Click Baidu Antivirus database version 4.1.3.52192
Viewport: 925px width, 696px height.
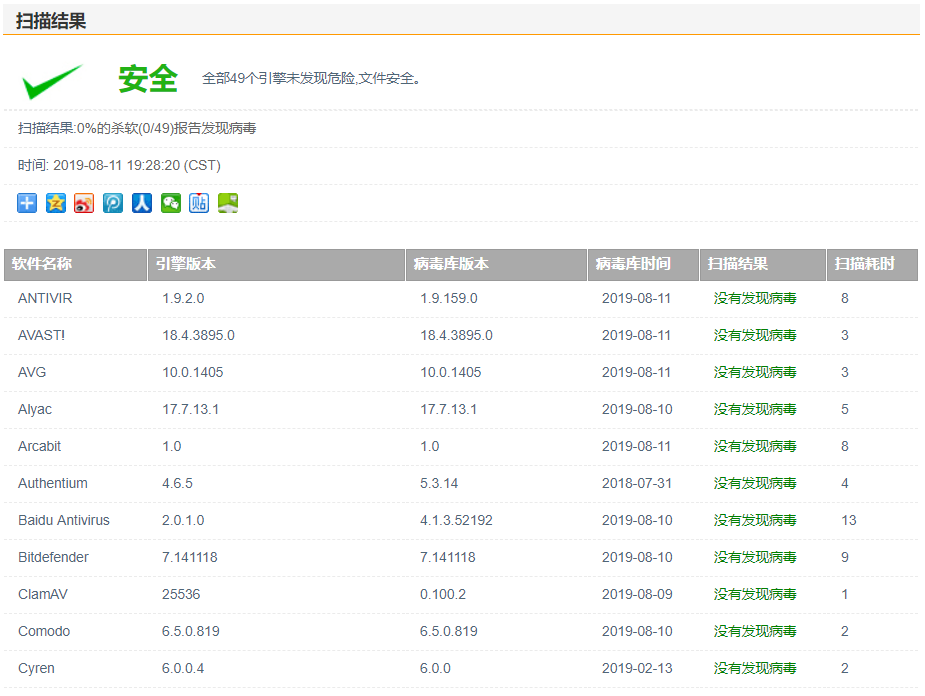(456, 521)
